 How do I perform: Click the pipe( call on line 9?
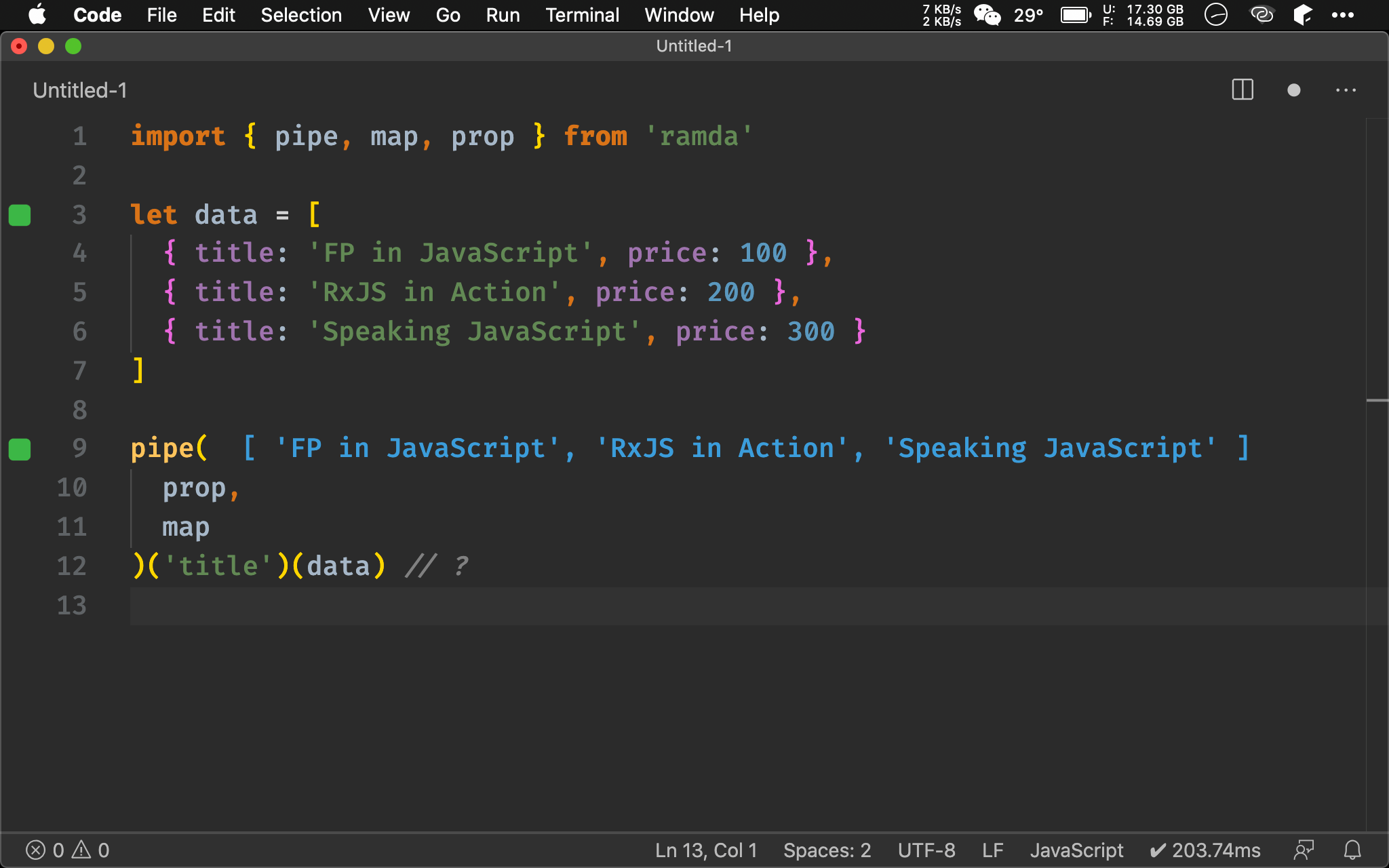coord(170,448)
